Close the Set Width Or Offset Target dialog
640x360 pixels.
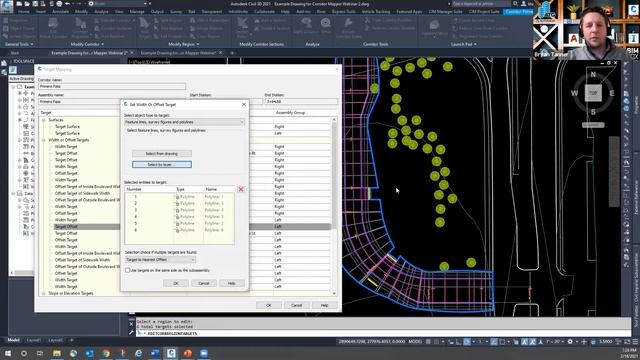(x=244, y=104)
